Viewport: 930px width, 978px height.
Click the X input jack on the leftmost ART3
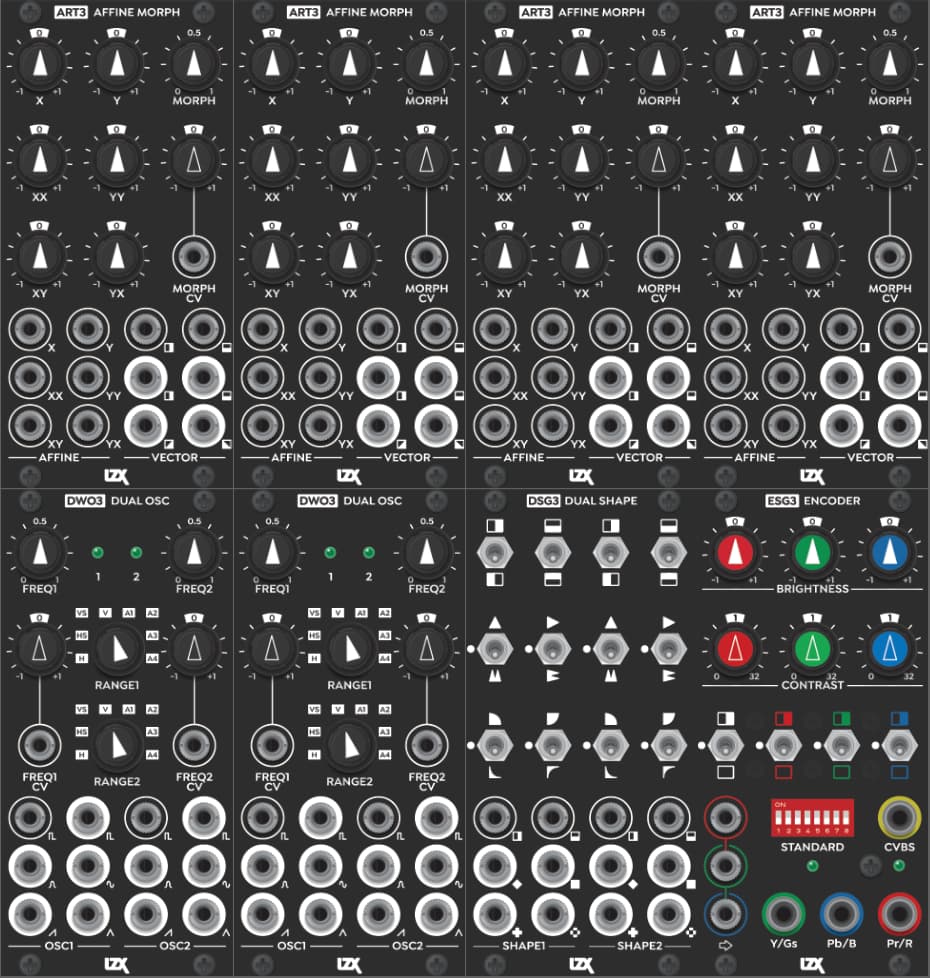pos(29,329)
